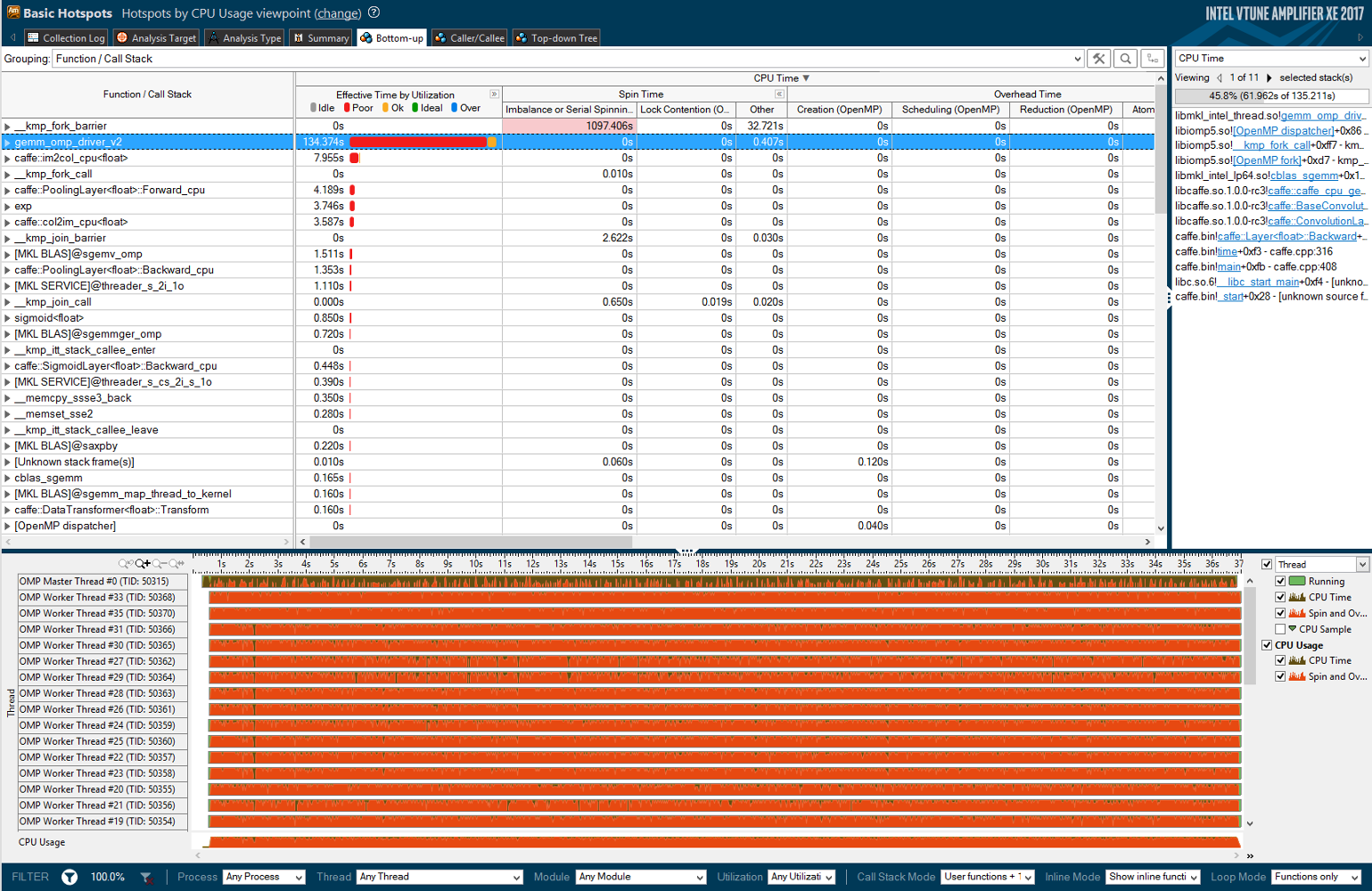
Task: Toggle CPU Usage CPU Time checkbox
Action: (1280, 660)
